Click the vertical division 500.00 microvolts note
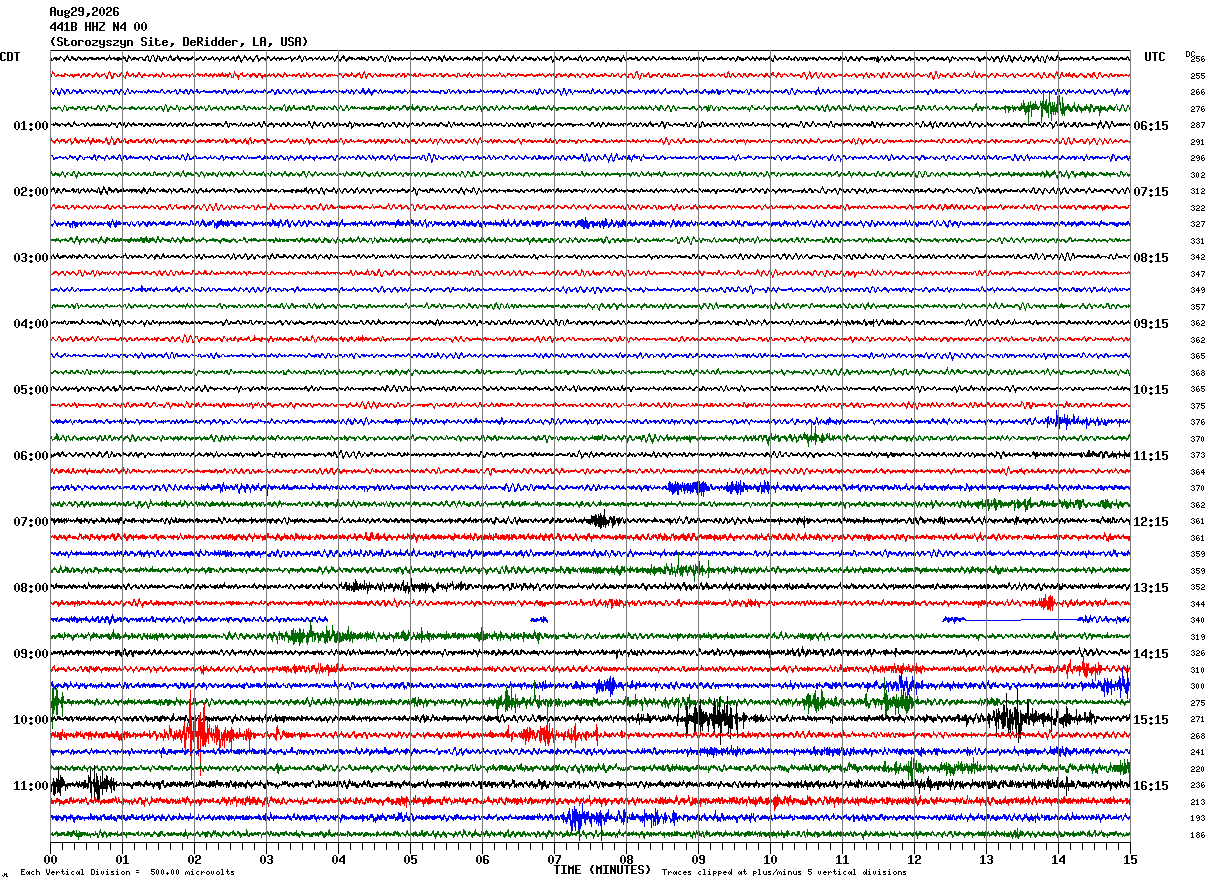This screenshot has width=1210, height=886. click(127, 872)
